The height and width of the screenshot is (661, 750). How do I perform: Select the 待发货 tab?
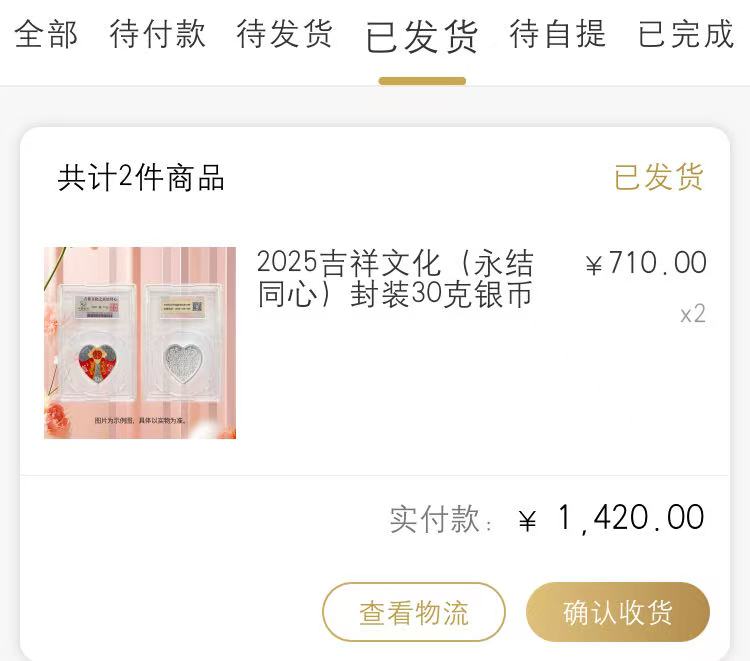click(x=285, y=34)
